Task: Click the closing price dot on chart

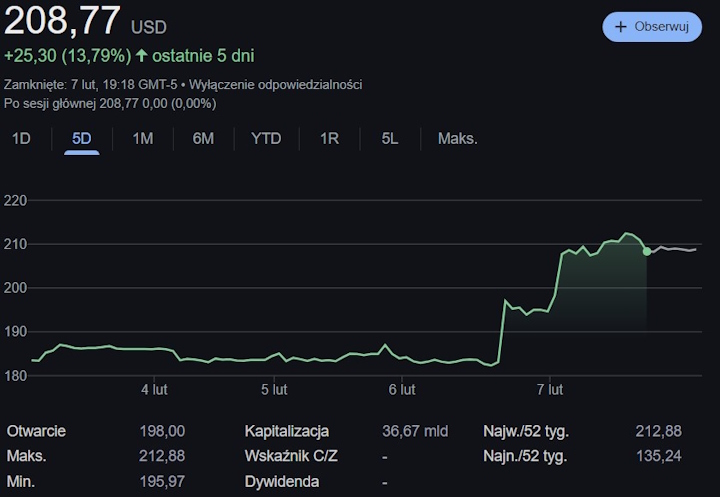Action: tap(647, 251)
